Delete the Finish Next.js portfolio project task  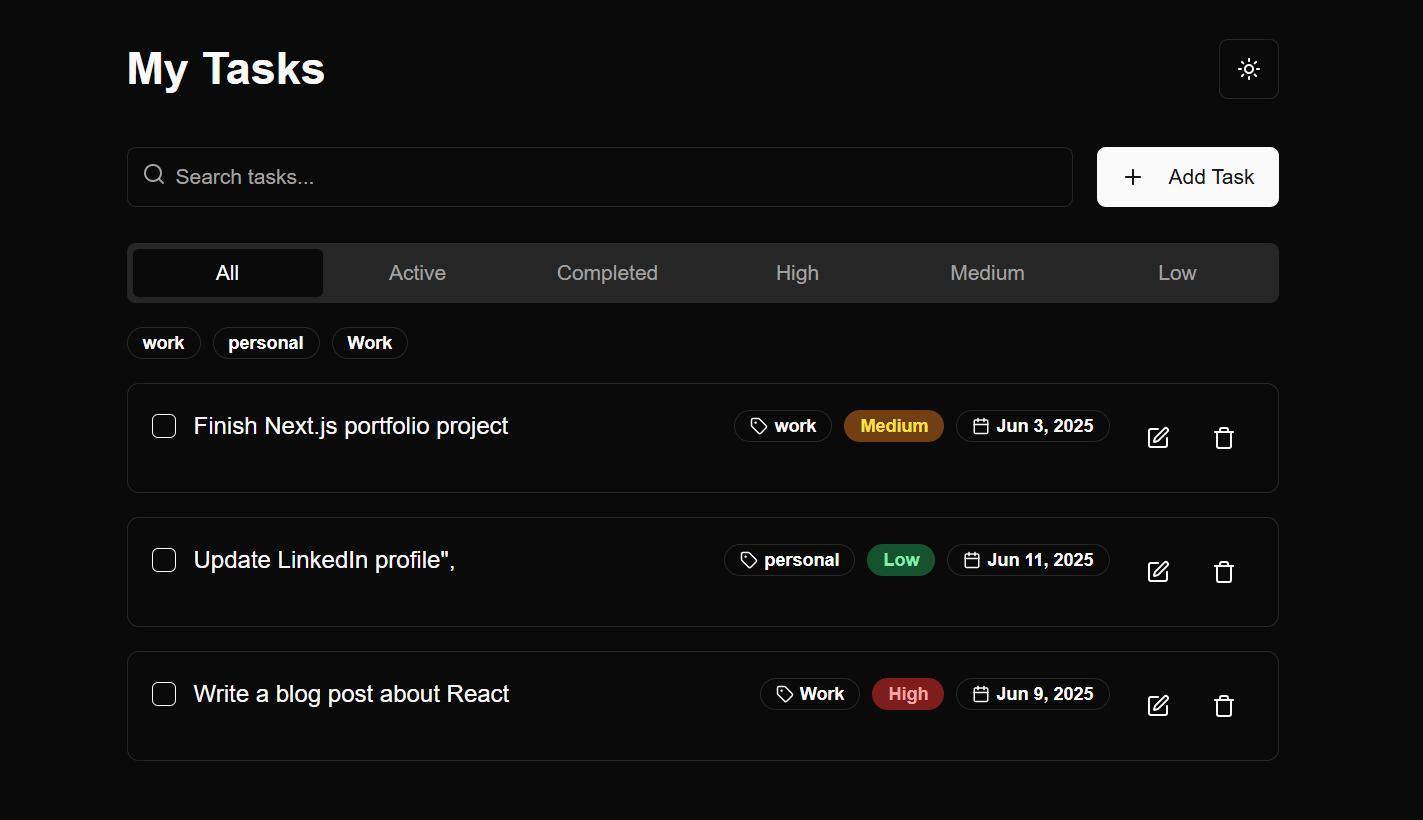pos(1224,438)
